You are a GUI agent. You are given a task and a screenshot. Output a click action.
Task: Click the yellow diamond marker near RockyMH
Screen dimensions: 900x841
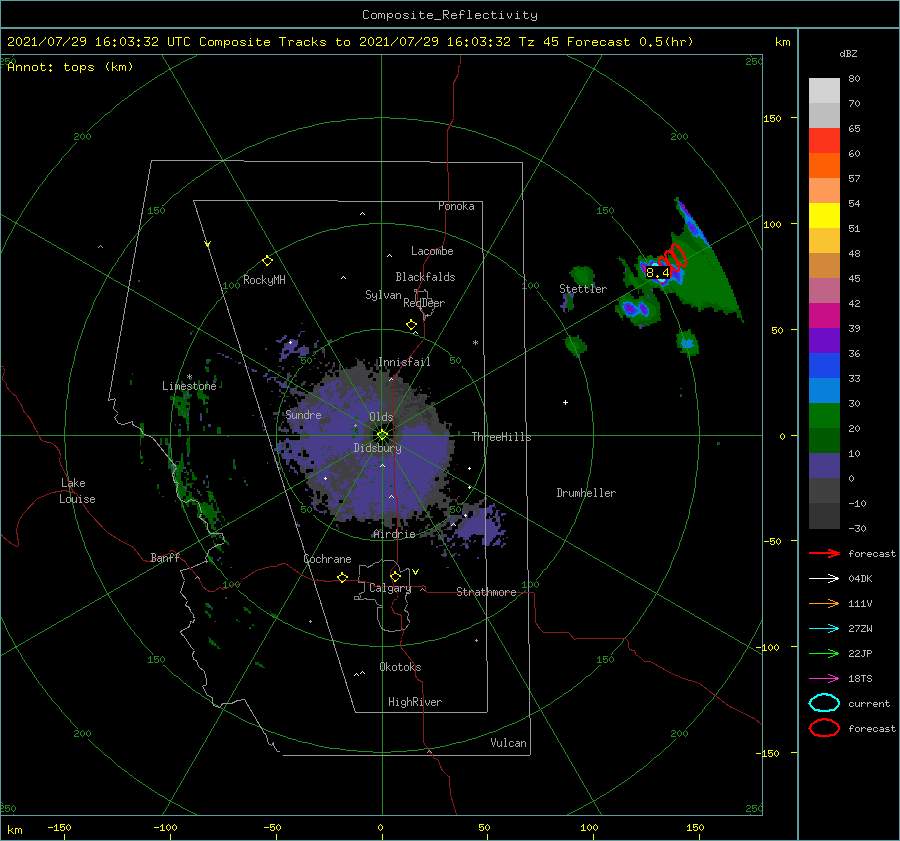267,261
